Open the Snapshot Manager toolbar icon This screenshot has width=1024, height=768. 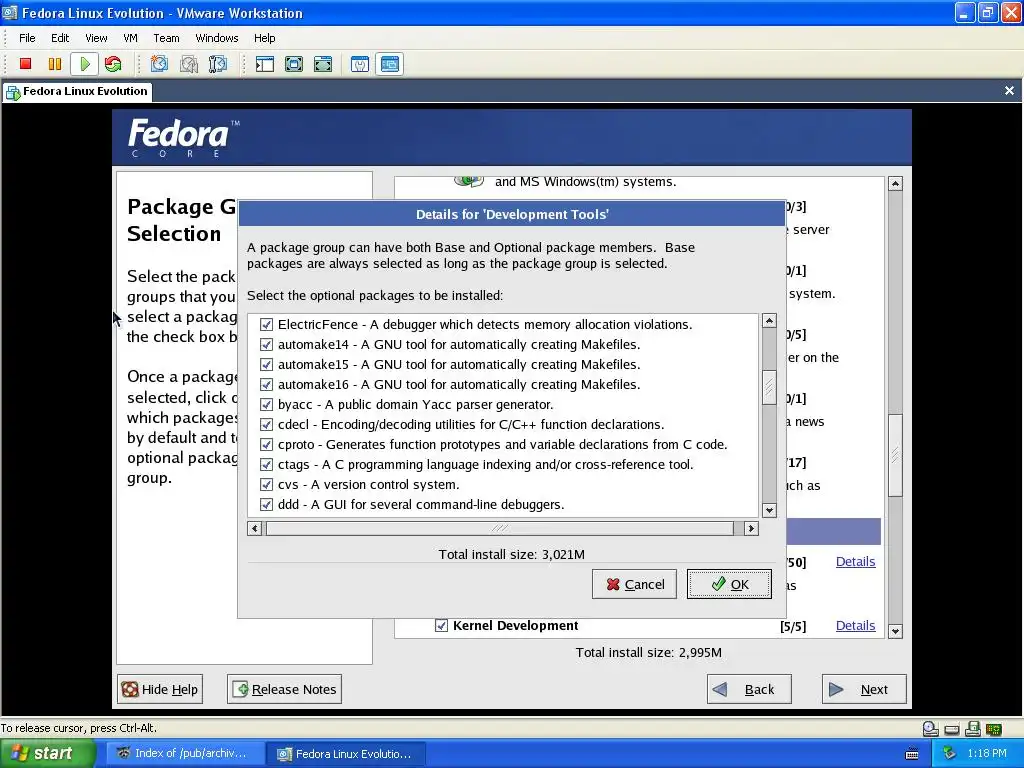(x=218, y=64)
